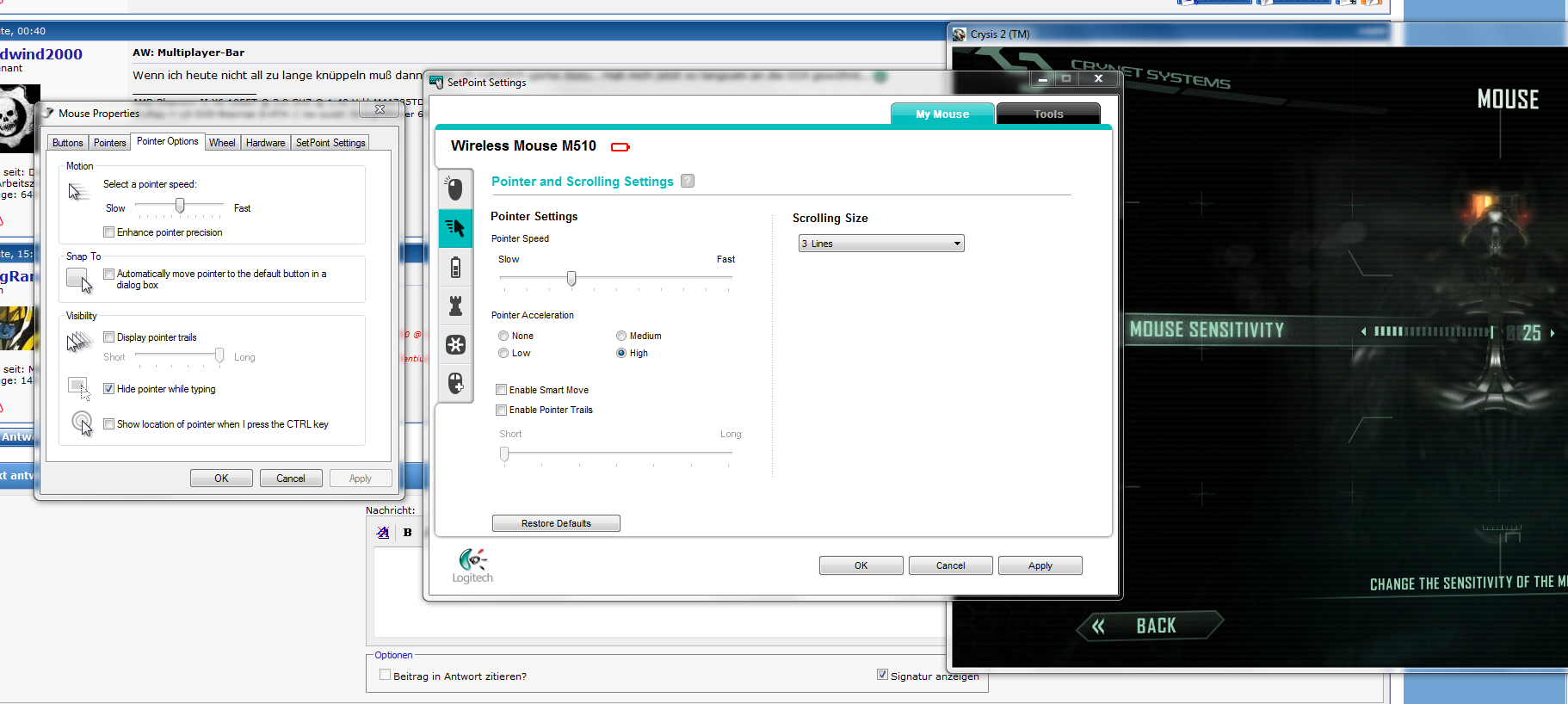The height and width of the screenshot is (704, 1568).
Task: Uncheck Signatur anzeigen checkbox
Action: pos(882,675)
